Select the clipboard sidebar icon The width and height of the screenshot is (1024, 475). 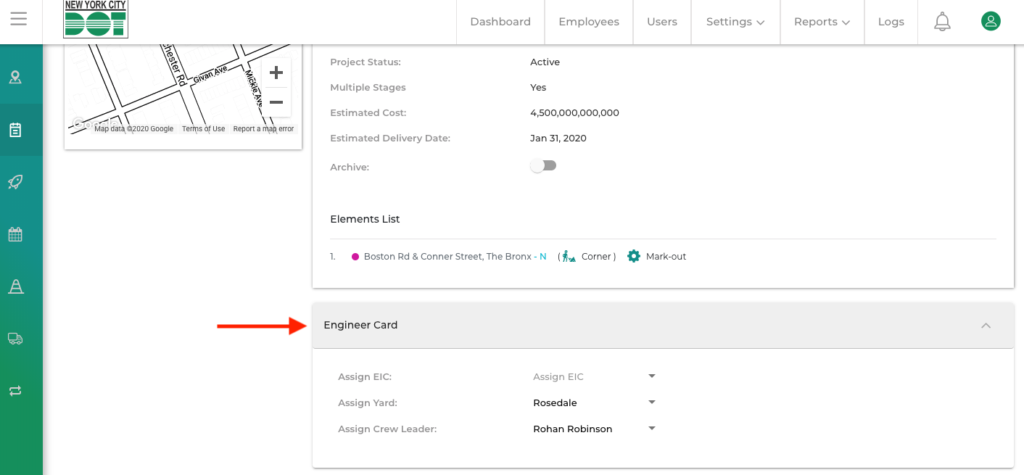click(x=16, y=130)
